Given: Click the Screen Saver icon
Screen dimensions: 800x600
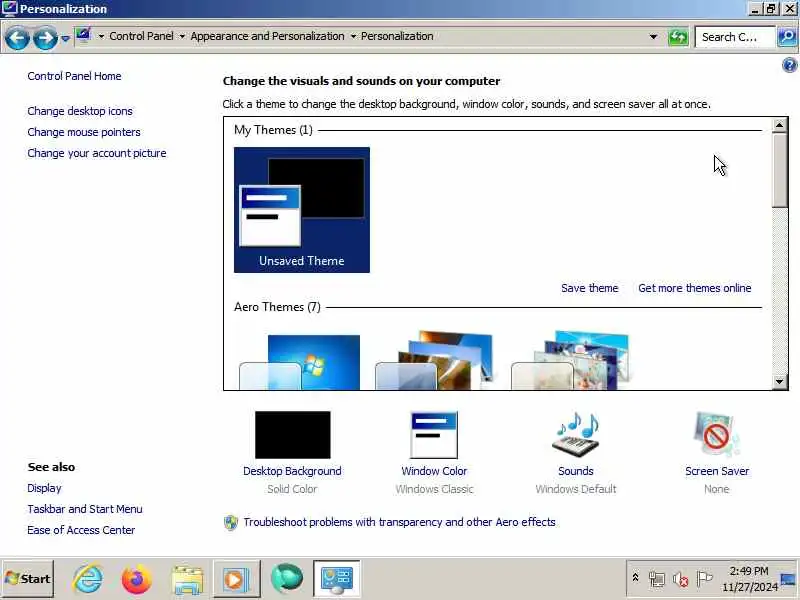Looking at the screenshot, I should pos(716,434).
